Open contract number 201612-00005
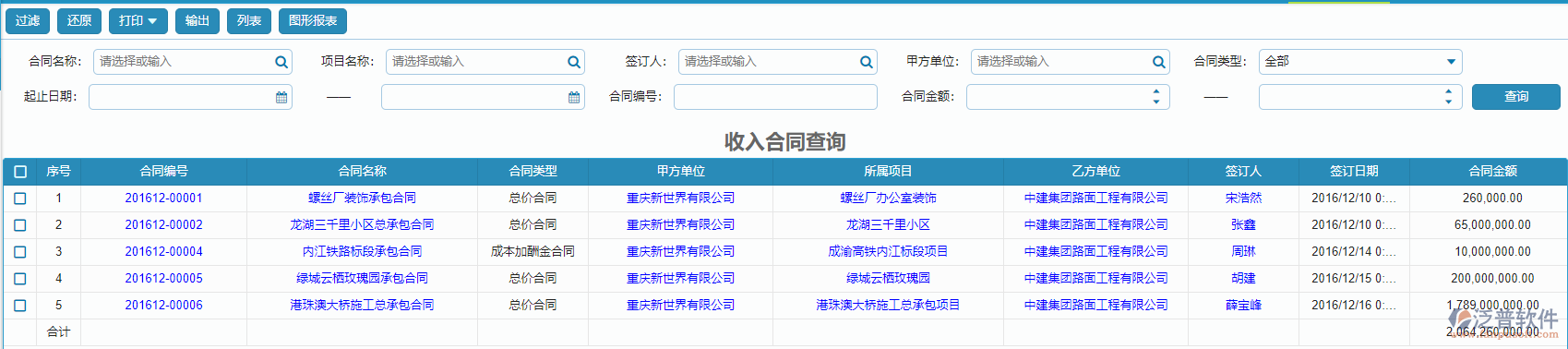The image size is (1568, 349). click(x=164, y=279)
